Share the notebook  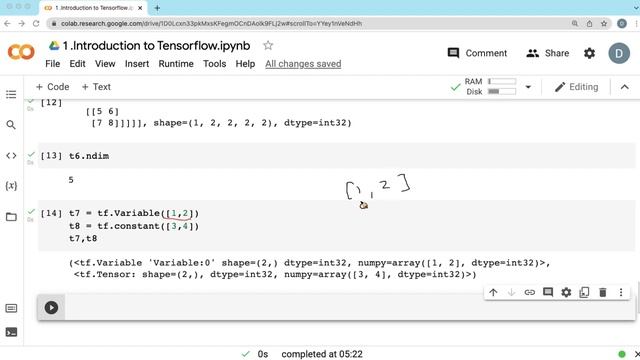(547, 53)
